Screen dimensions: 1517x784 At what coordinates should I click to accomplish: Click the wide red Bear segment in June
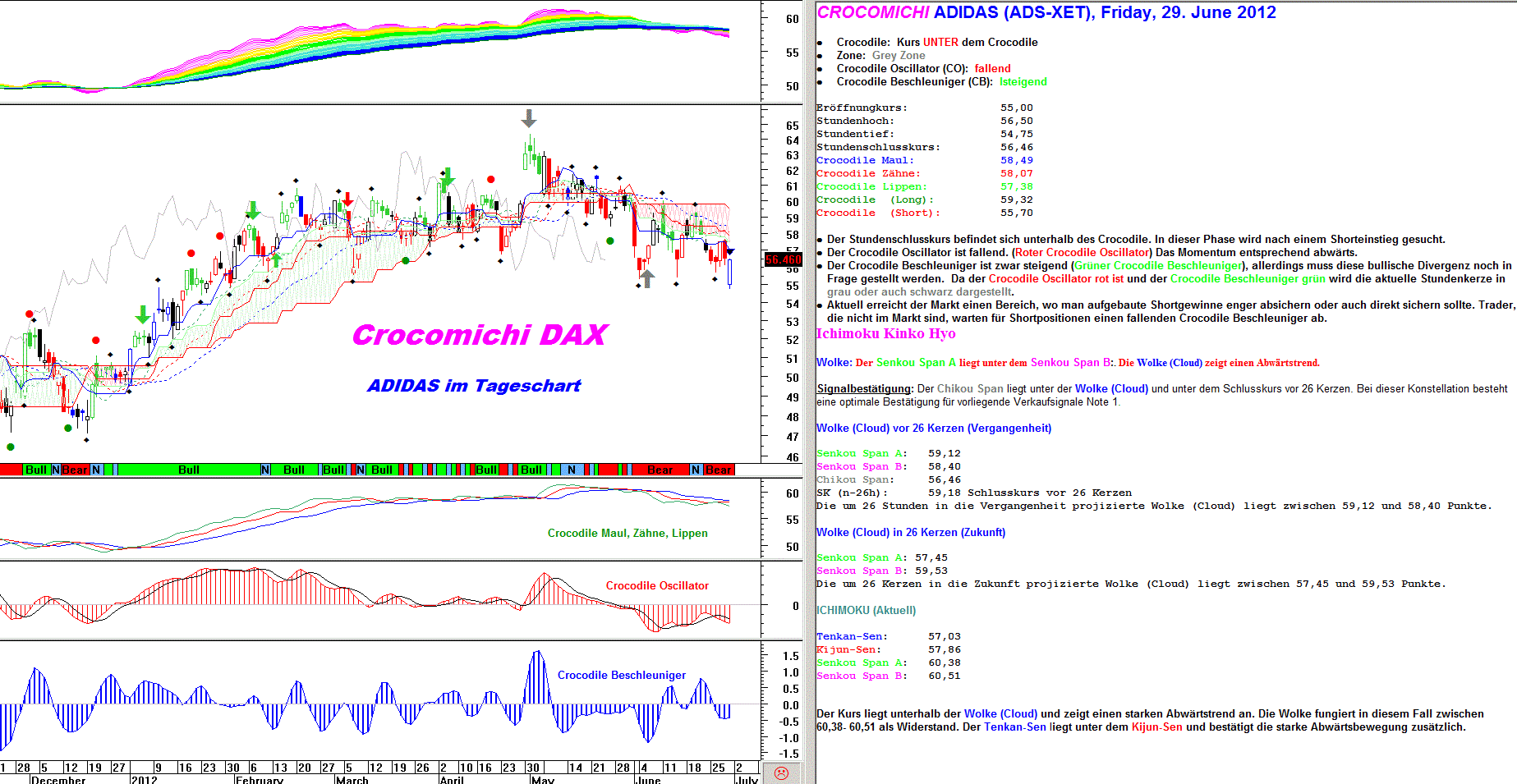click(x=660, y=470)
